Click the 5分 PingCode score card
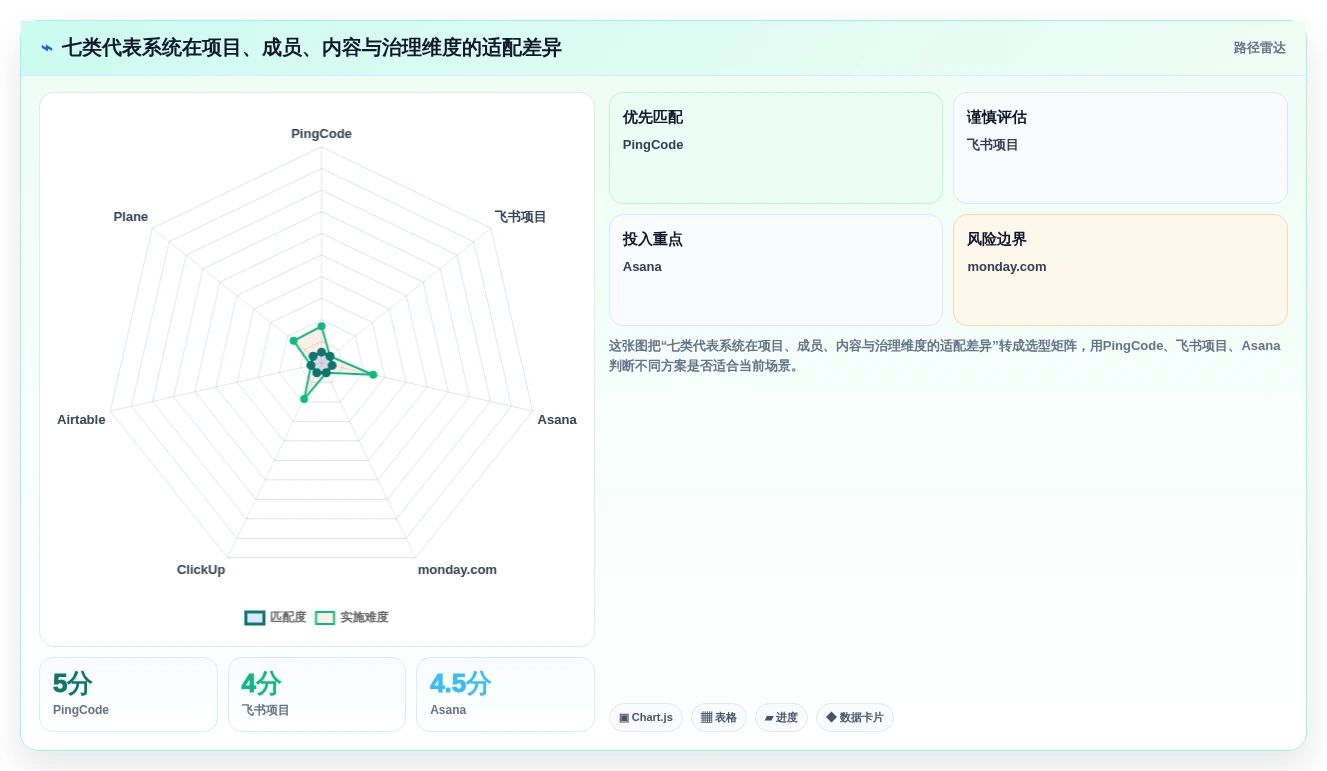The height and width of the screenshot is (771, 1327). point(128,695)
